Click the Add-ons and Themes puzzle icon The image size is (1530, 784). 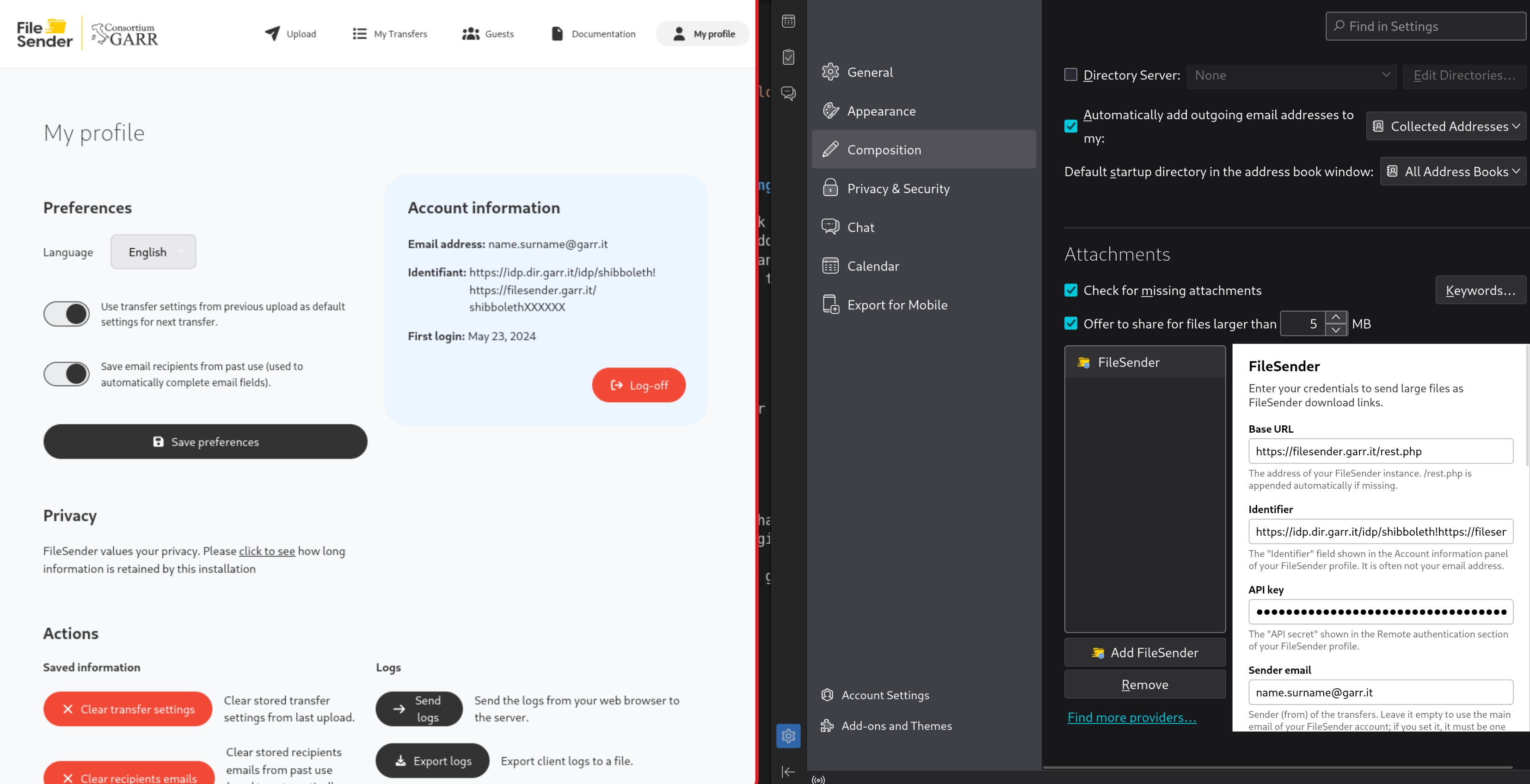(x=827, y=726)
